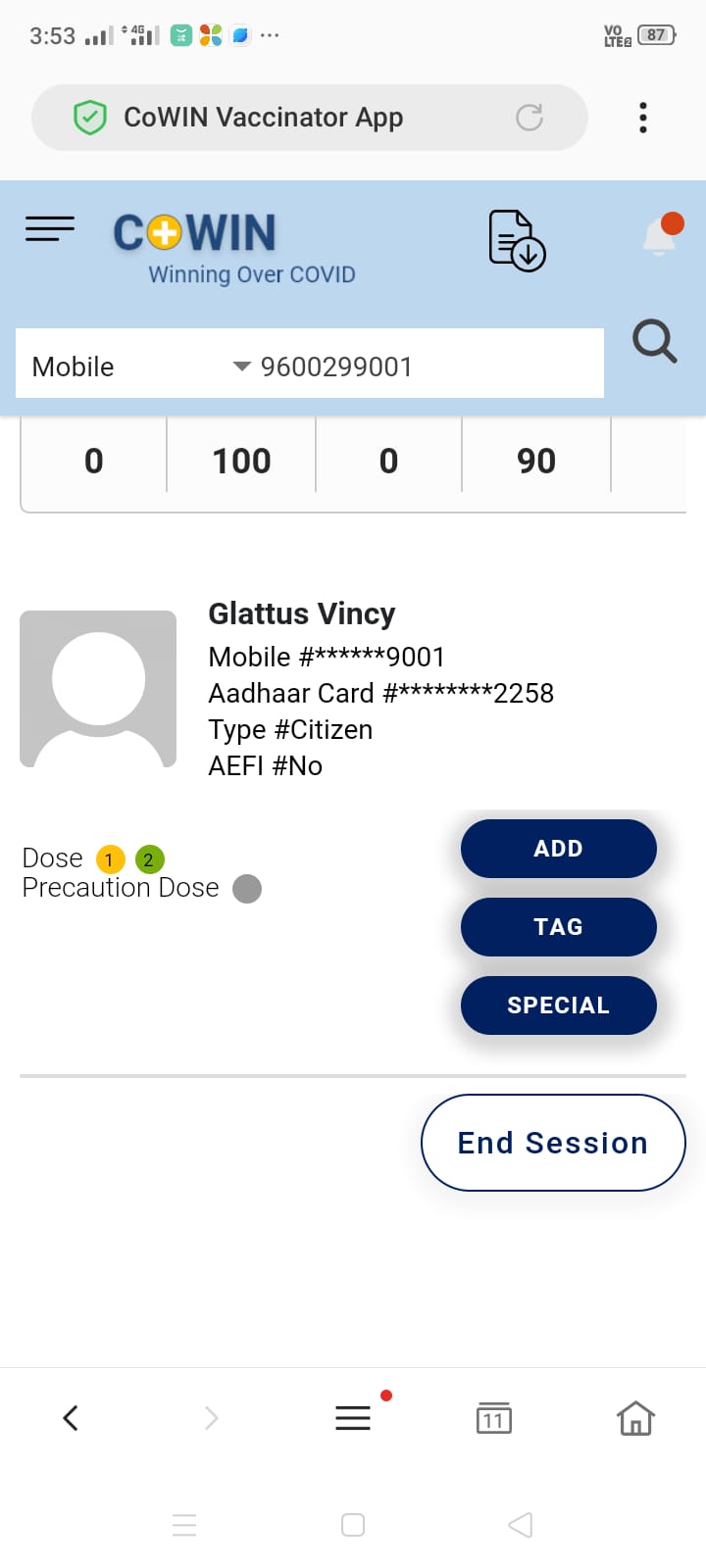Reload the page with the refresh icon
Image resolution: width=706 pixels, height=1568 pixels.
click(529, 118)
